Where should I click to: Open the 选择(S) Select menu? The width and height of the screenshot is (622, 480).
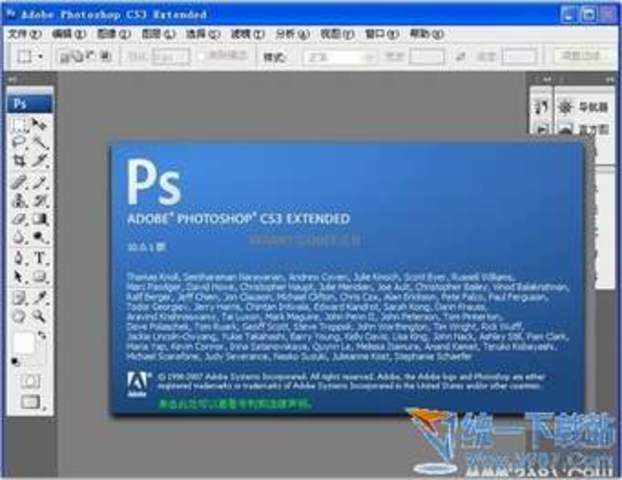click(x=203, y=34)
